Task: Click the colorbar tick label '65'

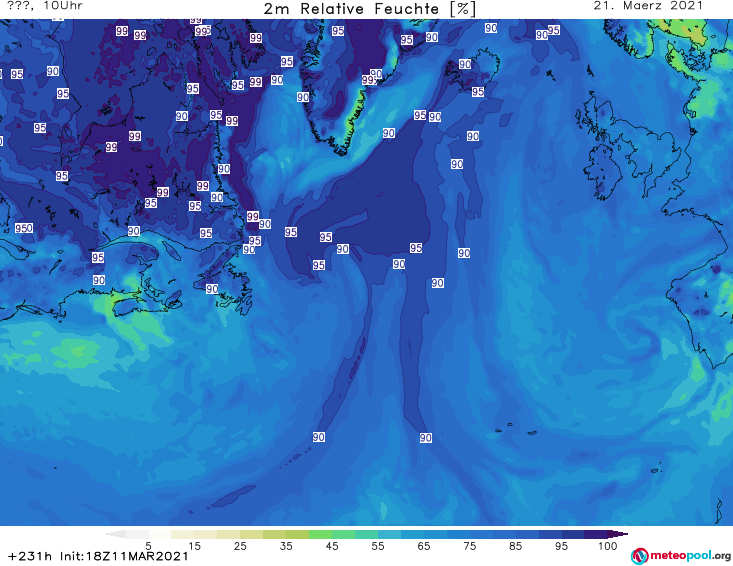Action: 424,546
